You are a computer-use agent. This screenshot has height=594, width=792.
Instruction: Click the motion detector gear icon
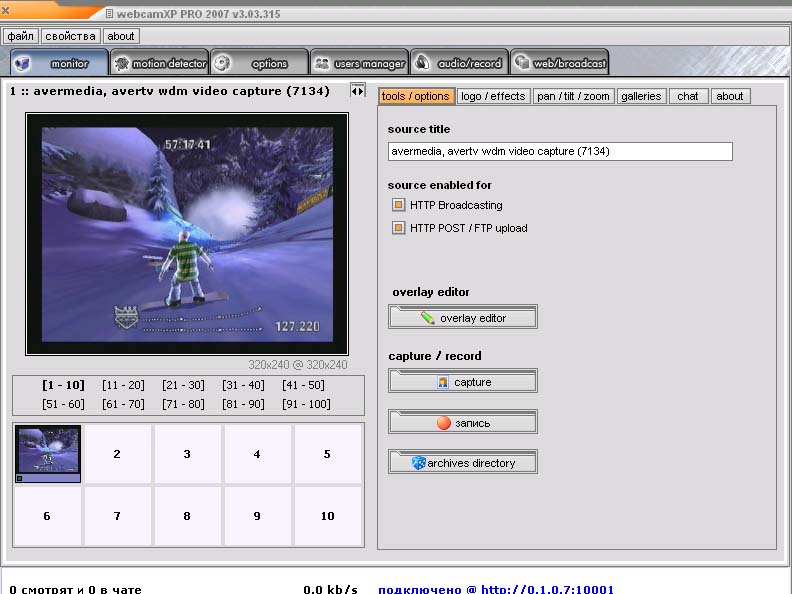click(x=122, y=64)
